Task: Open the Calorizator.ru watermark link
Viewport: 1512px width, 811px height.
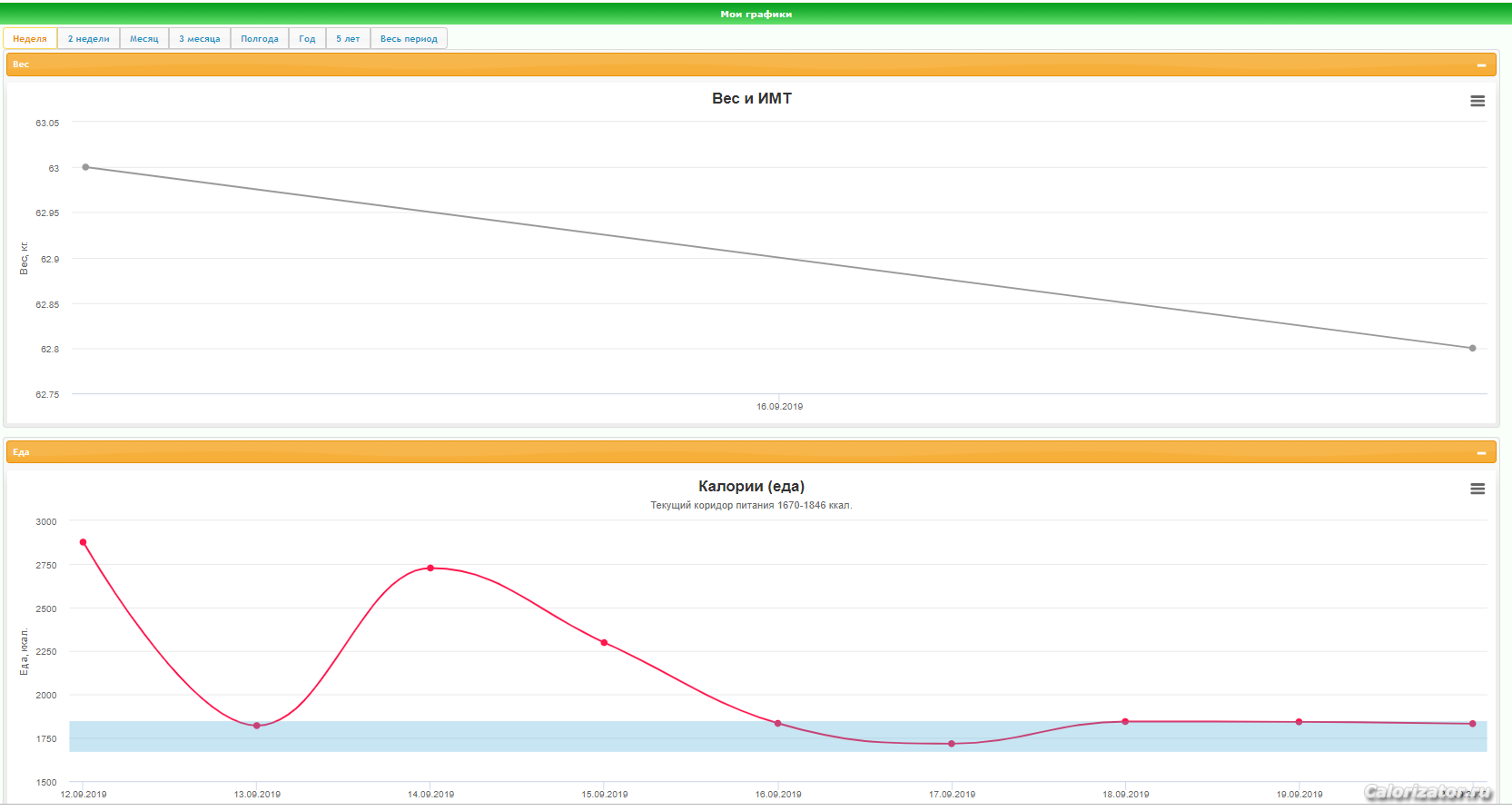Action: [x=1427, y=793]
